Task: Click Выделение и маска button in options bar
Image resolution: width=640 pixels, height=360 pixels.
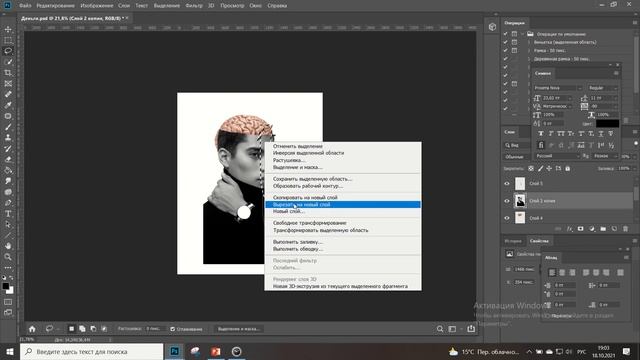Action: tap(239, 329)
